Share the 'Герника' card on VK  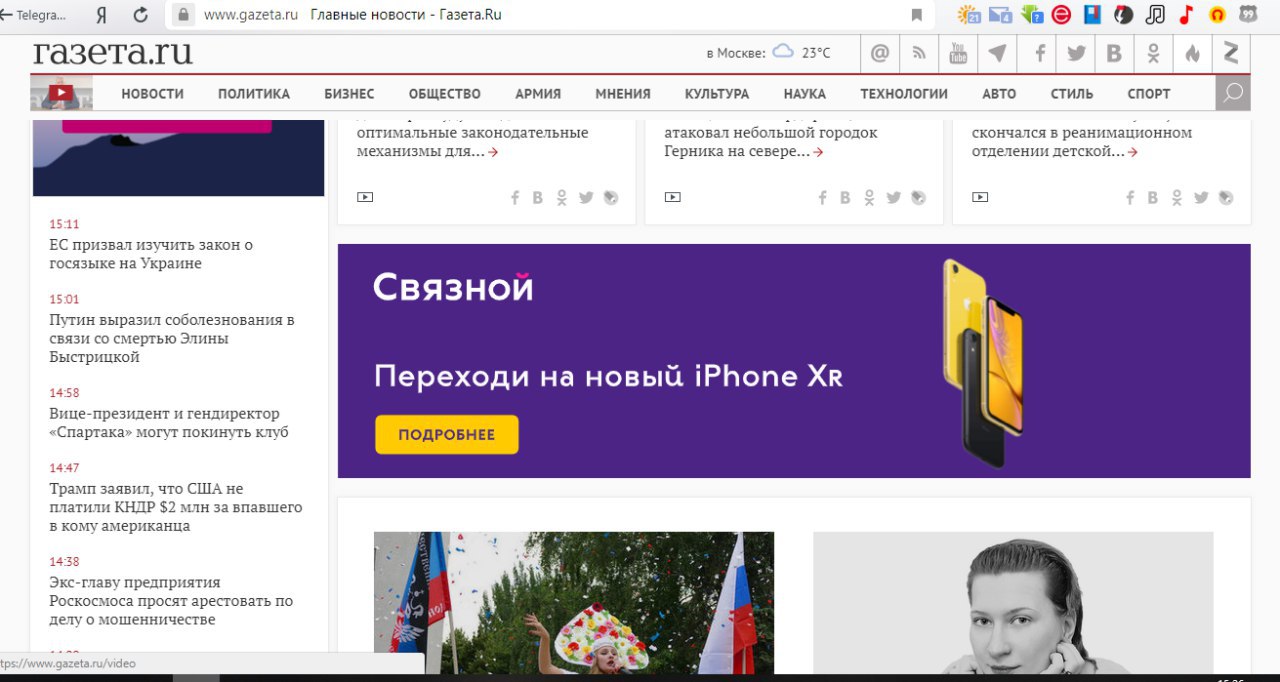point(845,198)
